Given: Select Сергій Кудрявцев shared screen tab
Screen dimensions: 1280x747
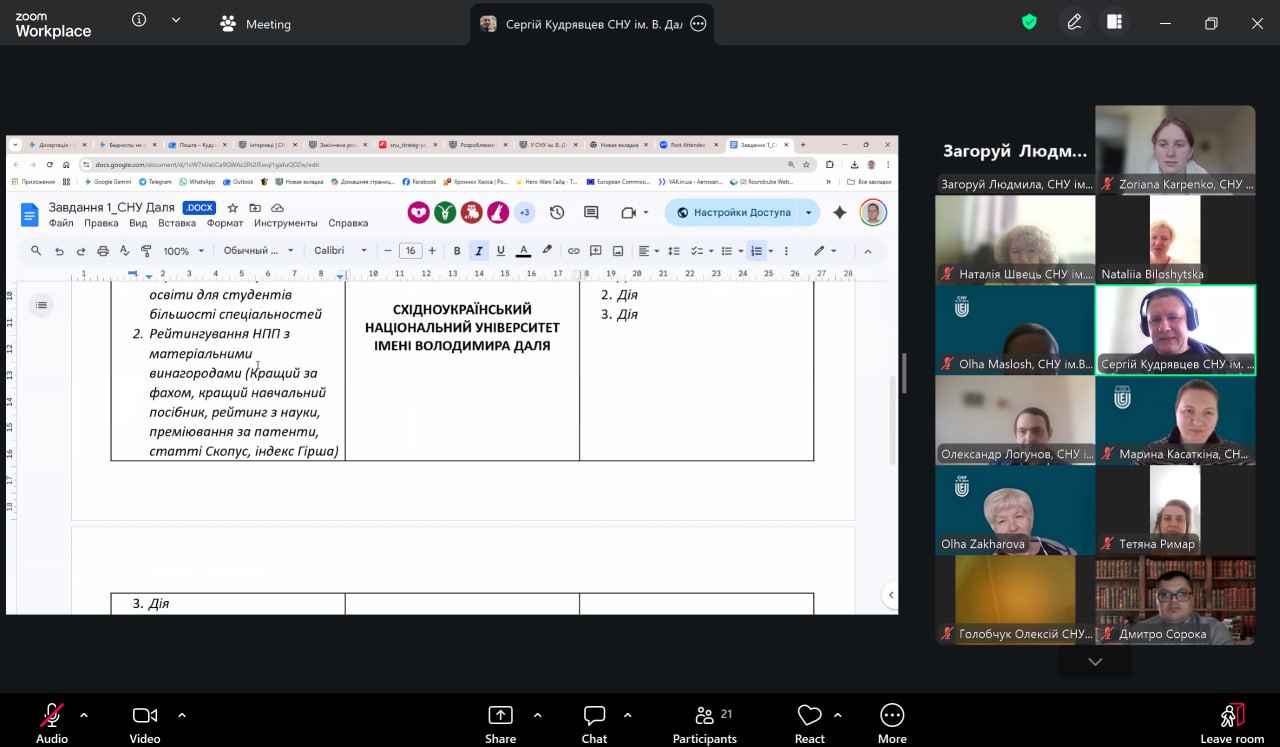Looking at the screenshot, I should tap(583, 24).
